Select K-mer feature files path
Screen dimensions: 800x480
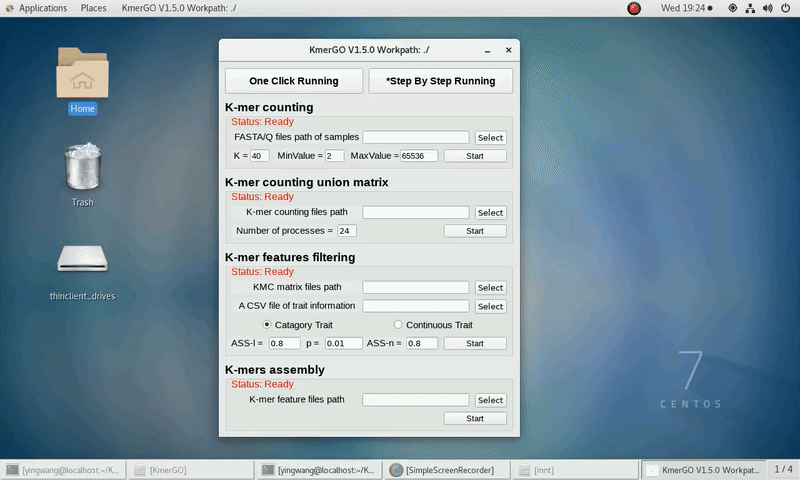click(490, 400)
